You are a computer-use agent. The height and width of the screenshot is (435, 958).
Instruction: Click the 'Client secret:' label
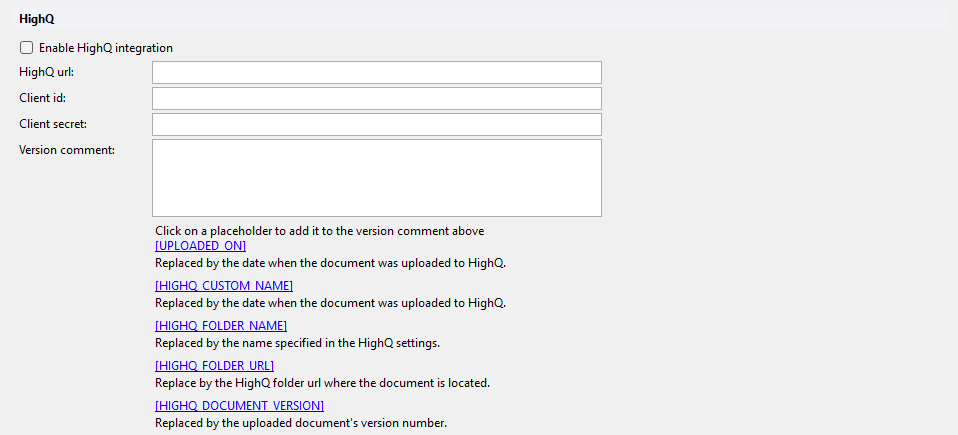coord(53,124)
